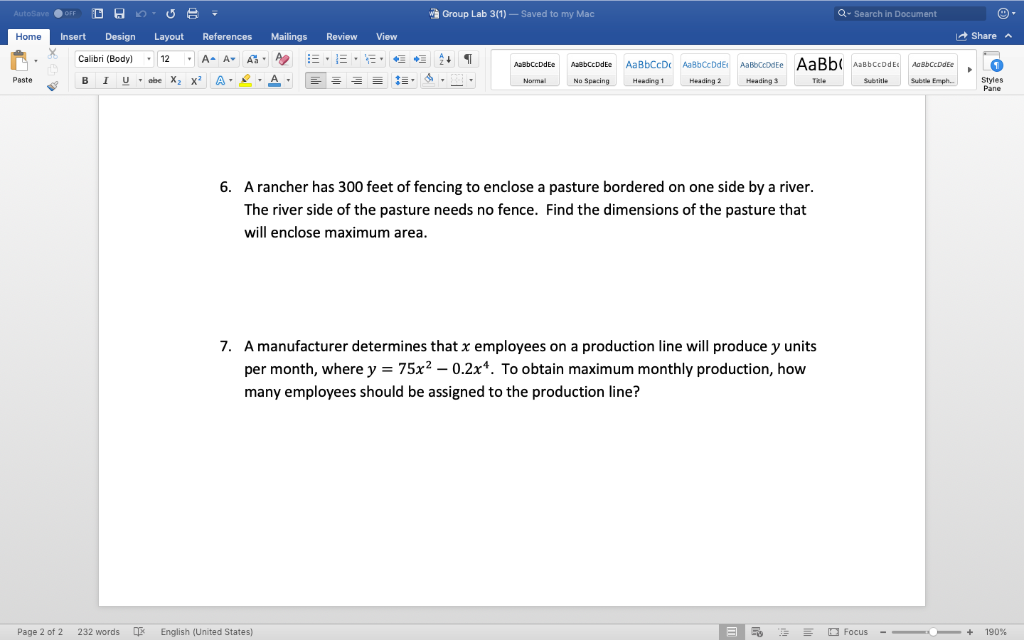Click the zoom slider handle
Screen dimensions: 1024x640
click(933, 632)
